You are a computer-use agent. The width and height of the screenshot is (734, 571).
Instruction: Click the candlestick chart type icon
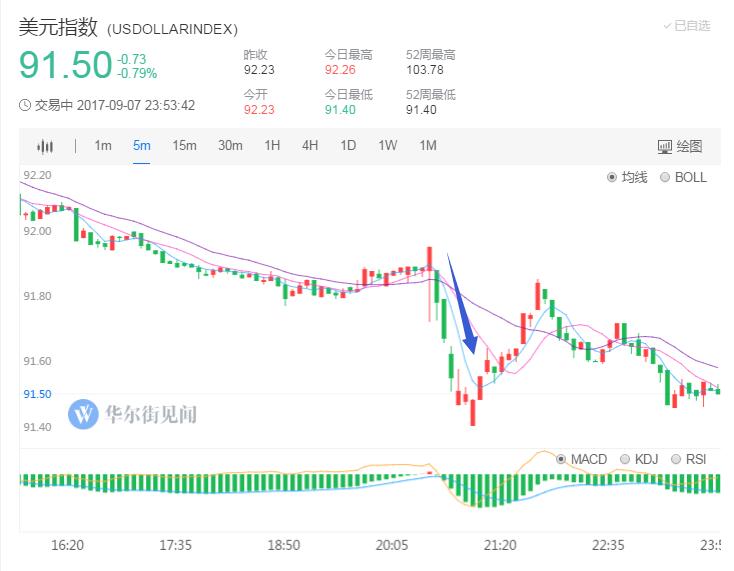tap(44, 146)
